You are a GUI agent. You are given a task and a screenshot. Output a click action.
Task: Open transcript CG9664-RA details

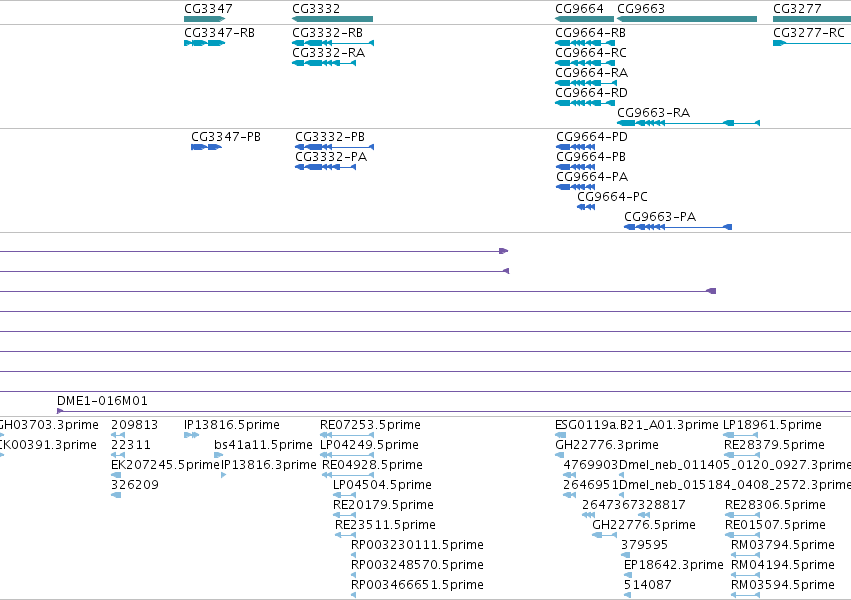[592, 73]
